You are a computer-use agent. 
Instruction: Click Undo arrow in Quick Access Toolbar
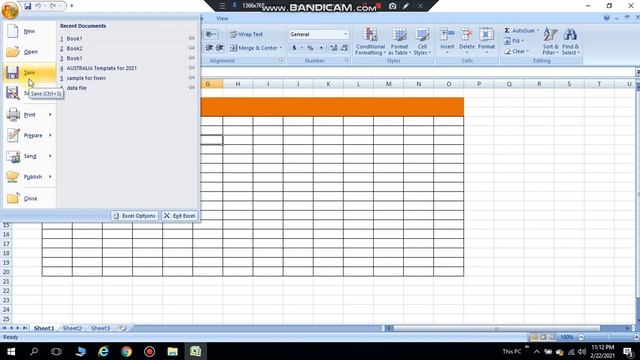point(38,6)
